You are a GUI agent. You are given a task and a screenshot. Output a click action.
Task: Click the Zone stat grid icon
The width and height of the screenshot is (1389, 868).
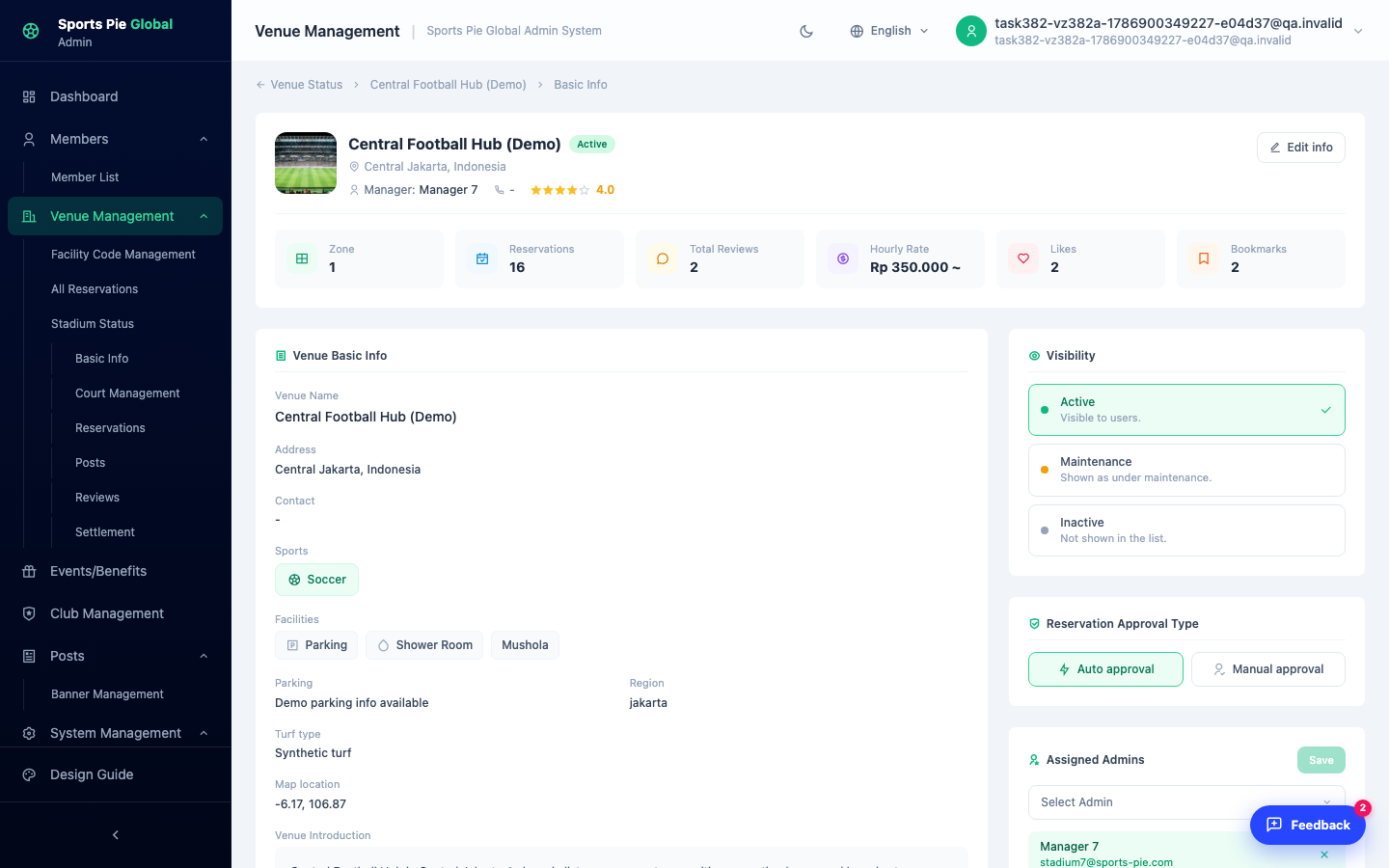(302, 258)
